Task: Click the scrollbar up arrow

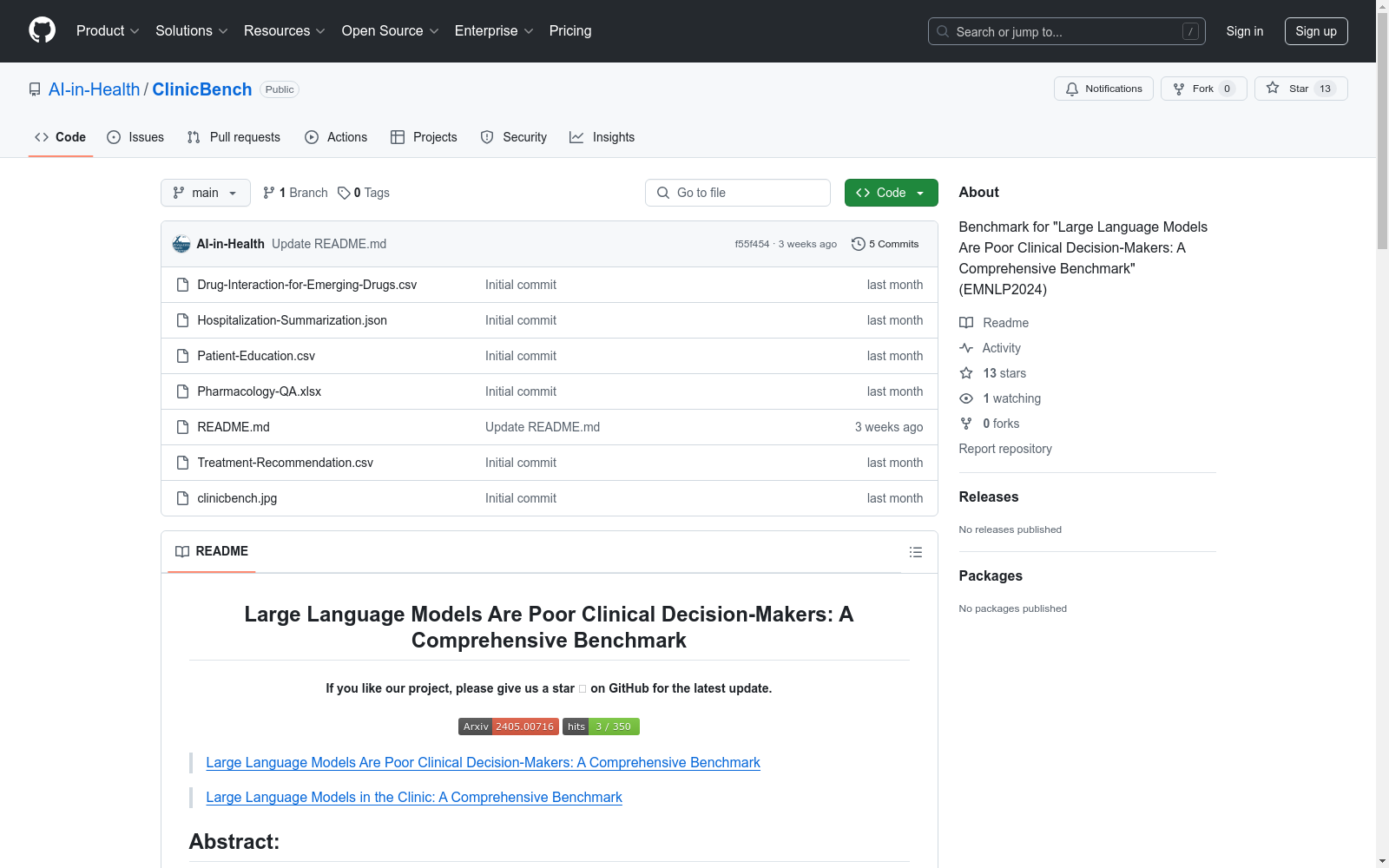Action: coord(1382,6)
